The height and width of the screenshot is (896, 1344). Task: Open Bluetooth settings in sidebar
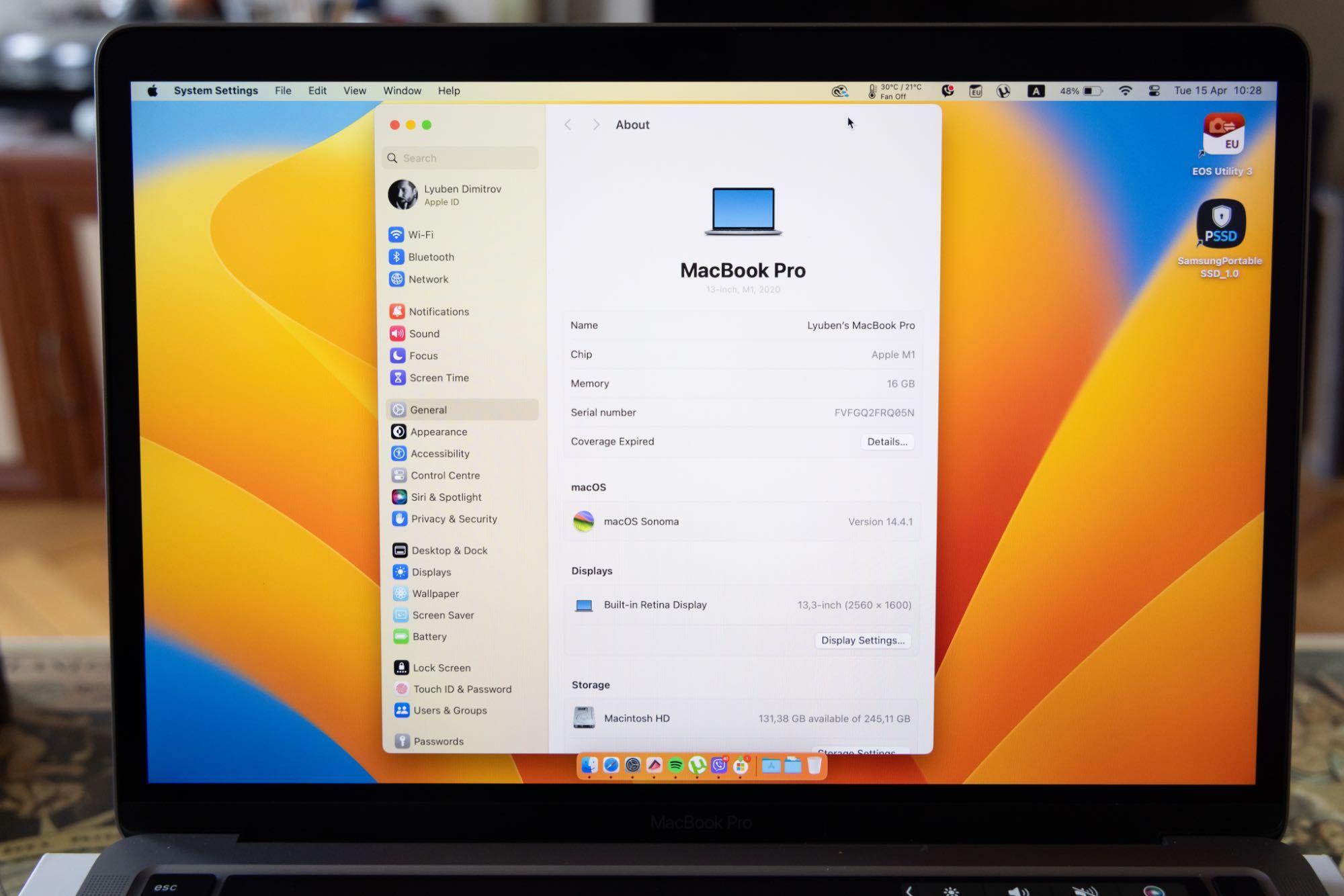[421, 257]
